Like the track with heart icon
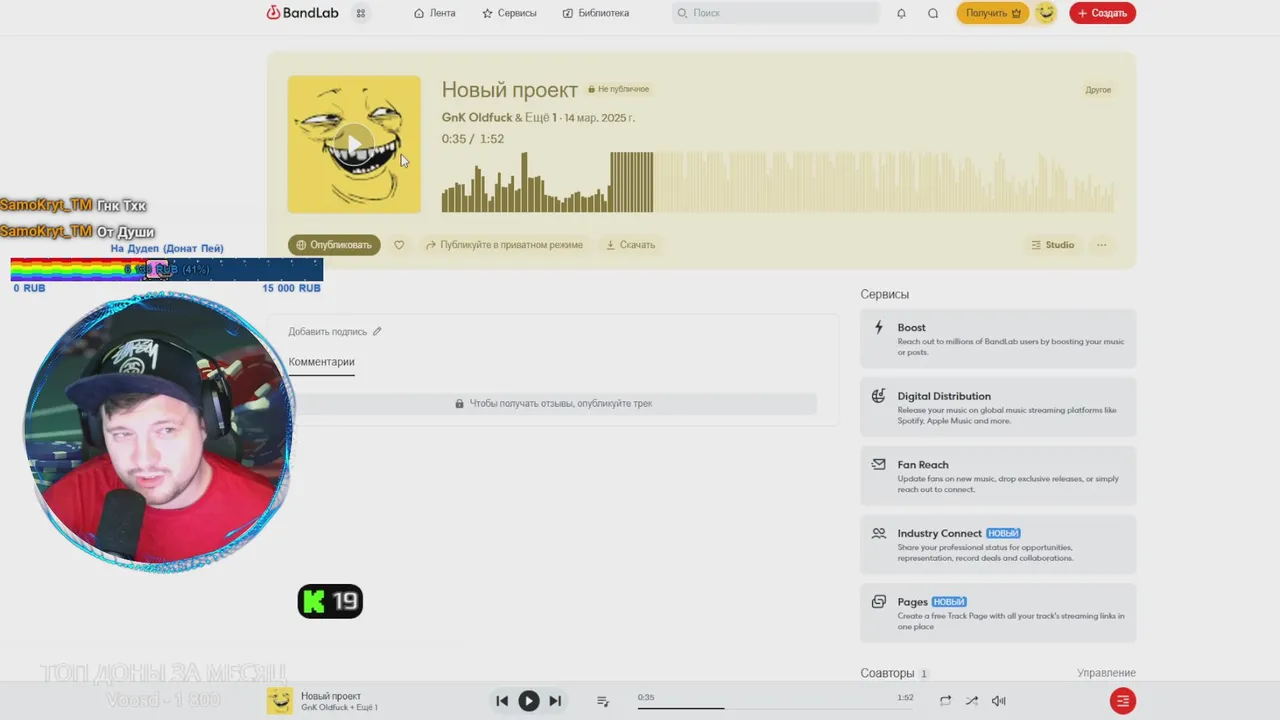Viewport: 1280px width, 720px height. coord(399,245)
